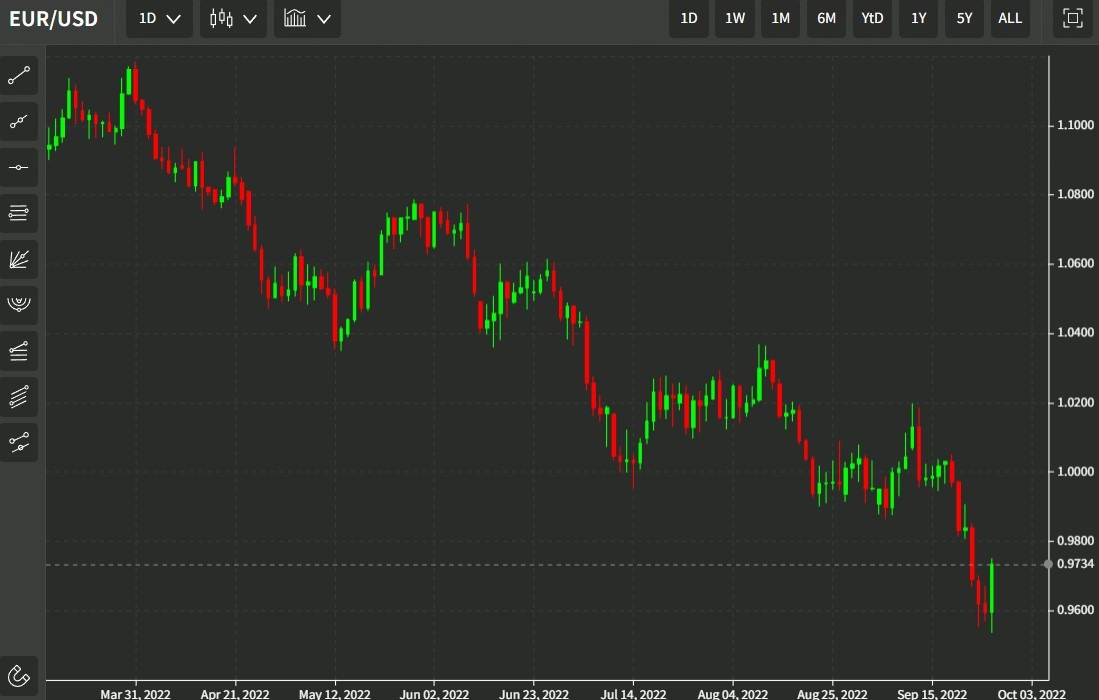1099x700 pixels.
Task: Click the Apr 21, 2022 date label
Action: click(235, 694)
